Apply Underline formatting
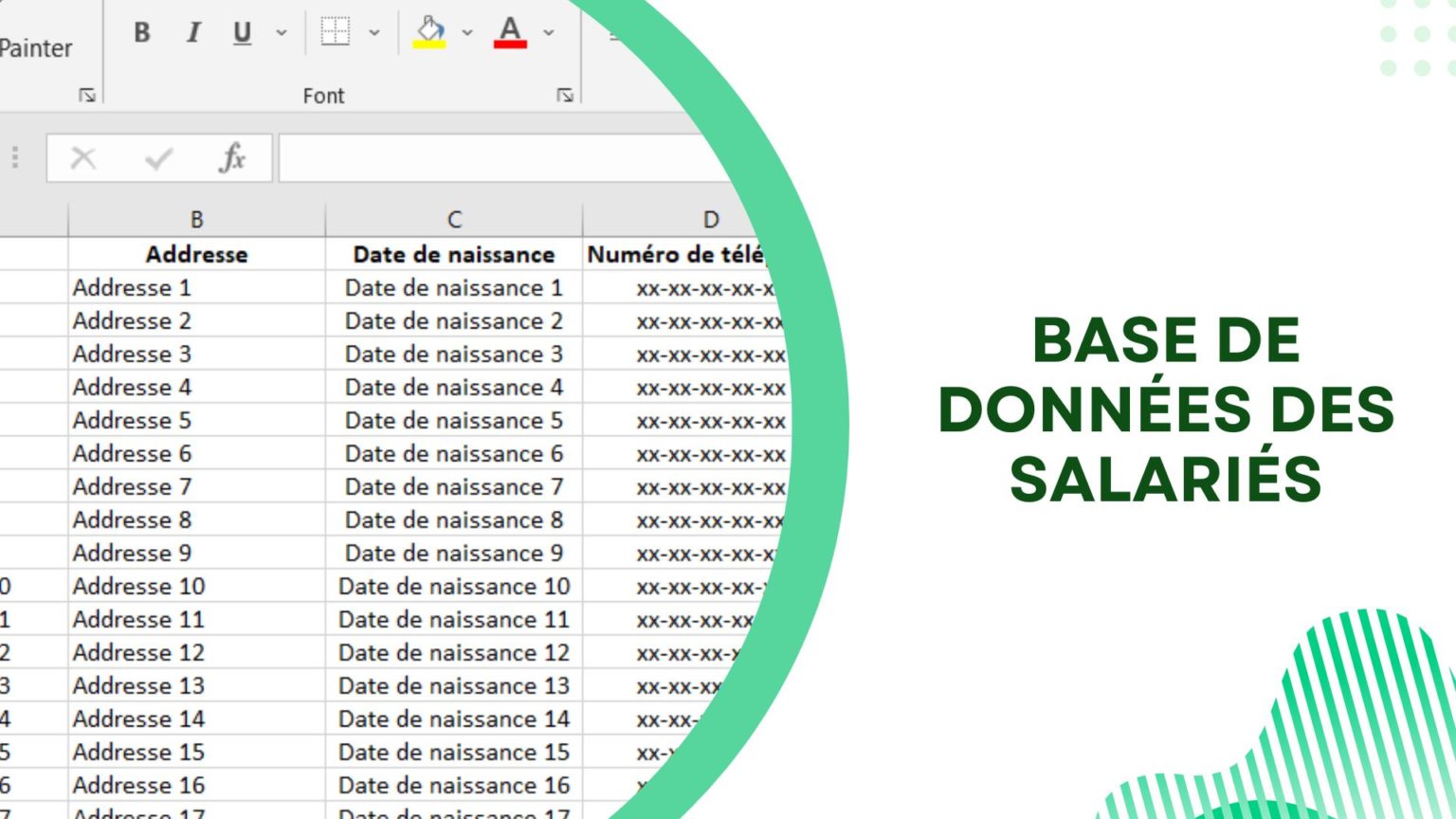The image size is (1456, 819). click(x=242, y=32)
